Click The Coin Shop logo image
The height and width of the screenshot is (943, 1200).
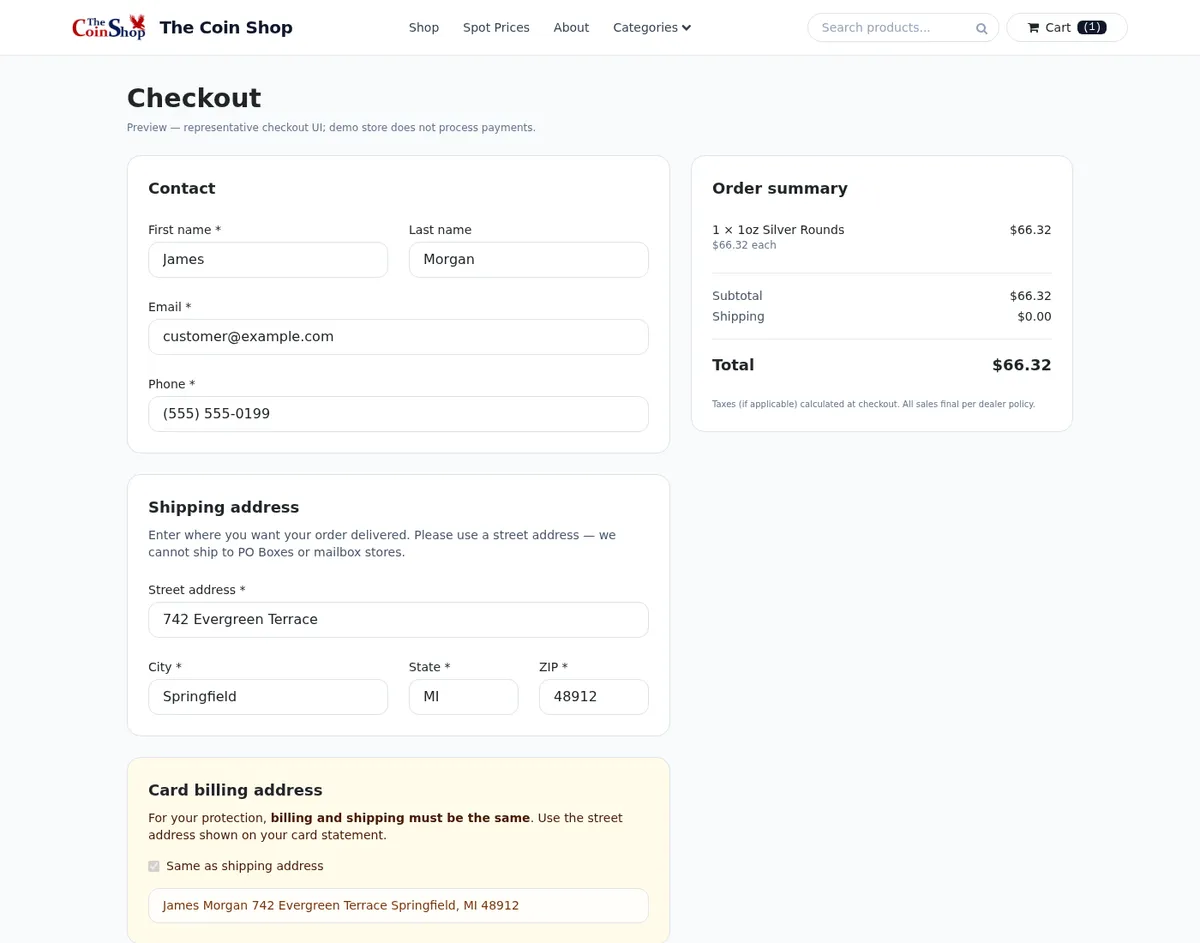point(109,27)
